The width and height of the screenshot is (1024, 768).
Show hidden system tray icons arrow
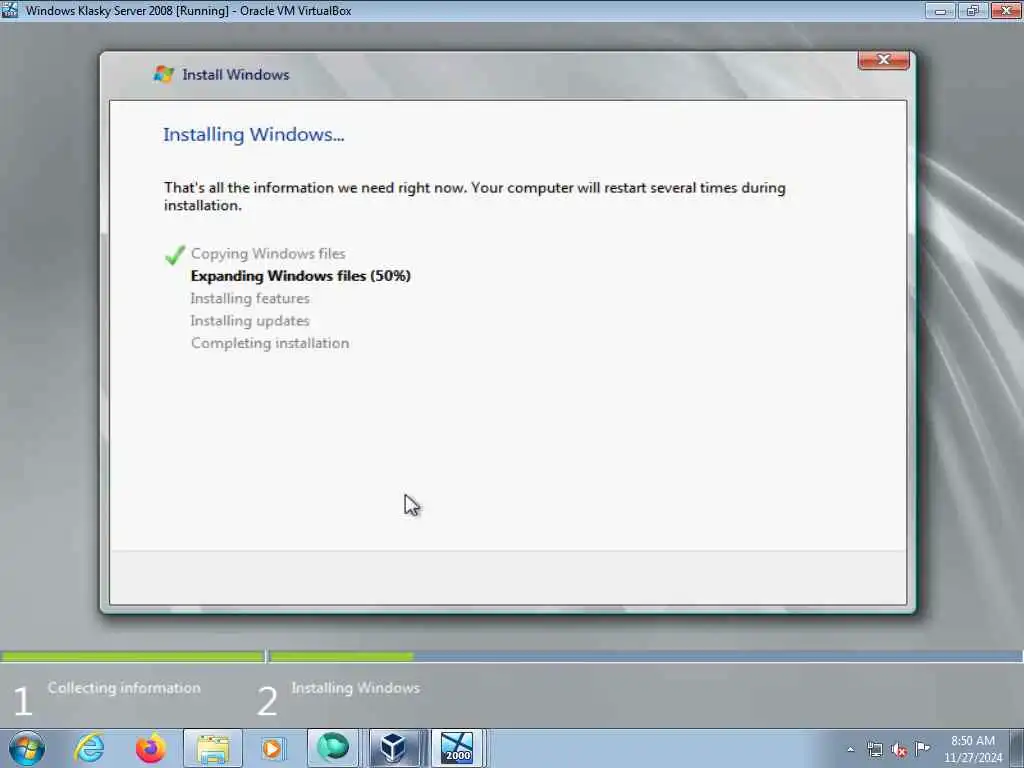[850, 750]
